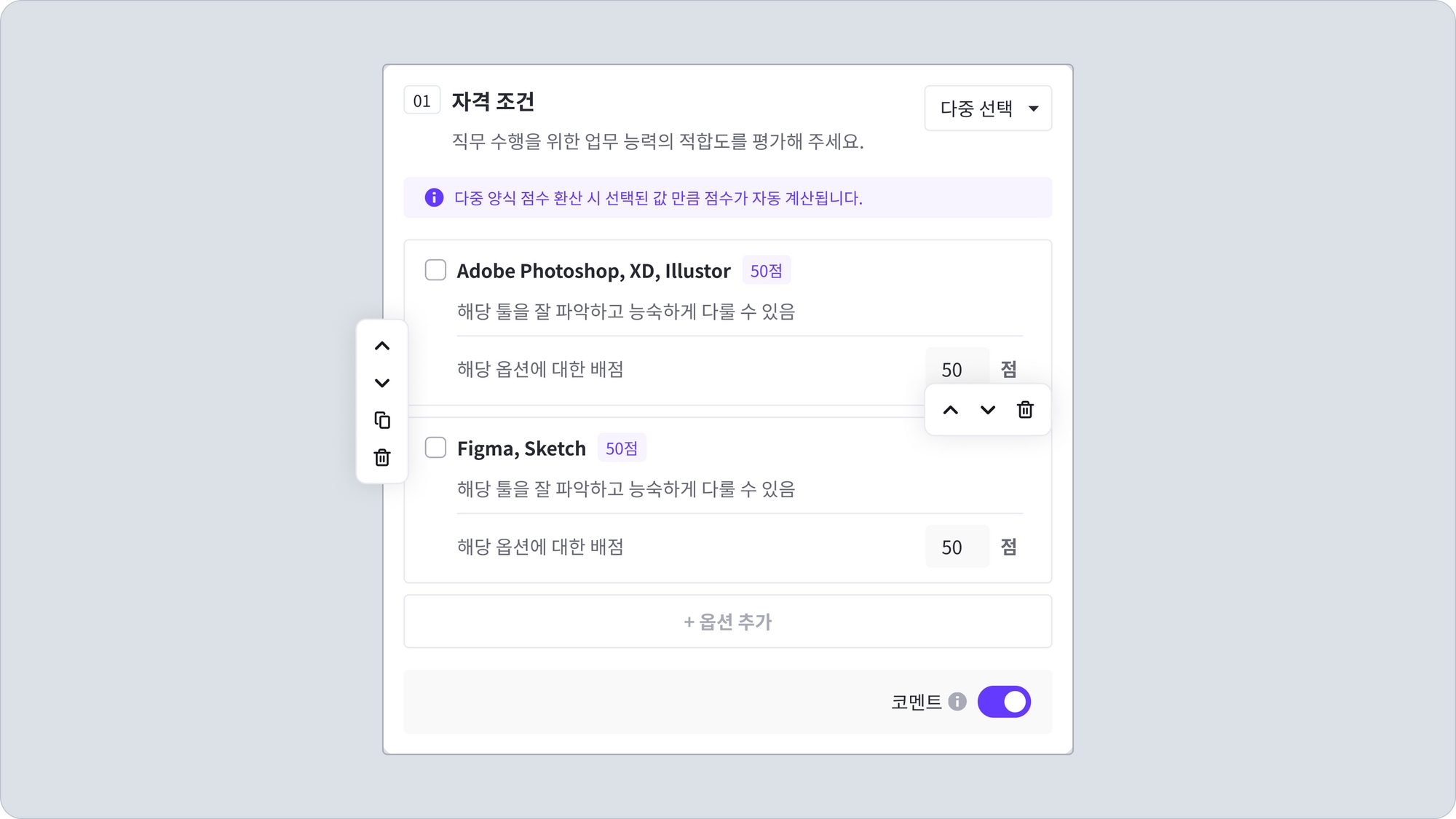
Task: Click the 01 question number badge
Action: (422, 100)
